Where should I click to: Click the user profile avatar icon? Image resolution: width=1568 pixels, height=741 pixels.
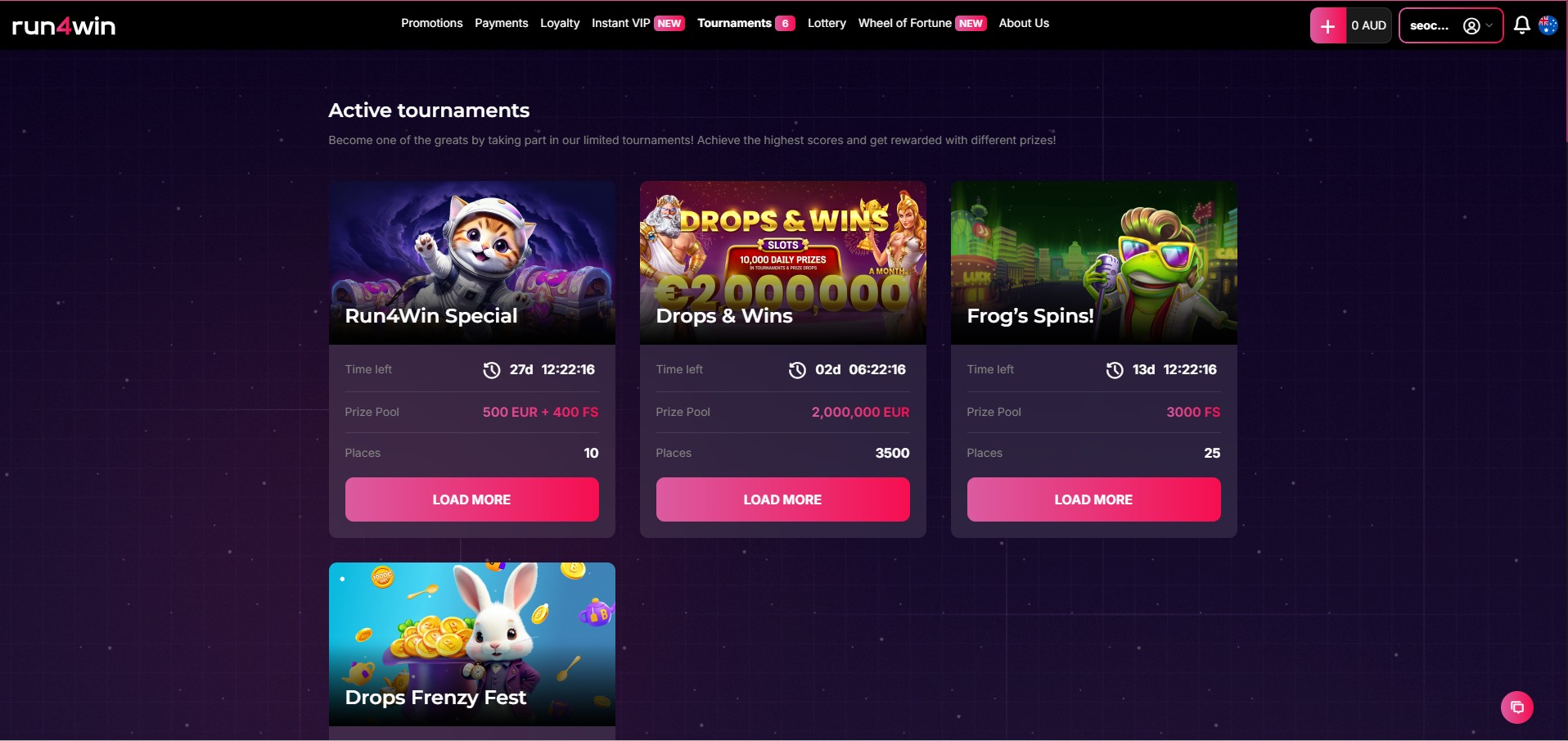click(x=1471, y=26)
